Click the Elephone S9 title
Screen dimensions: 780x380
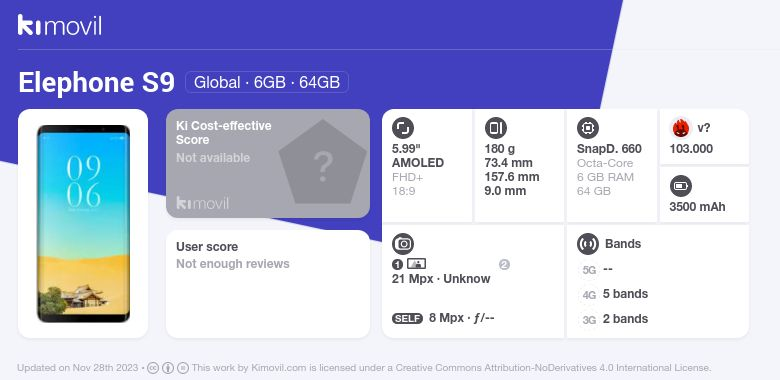coord(97,82)
